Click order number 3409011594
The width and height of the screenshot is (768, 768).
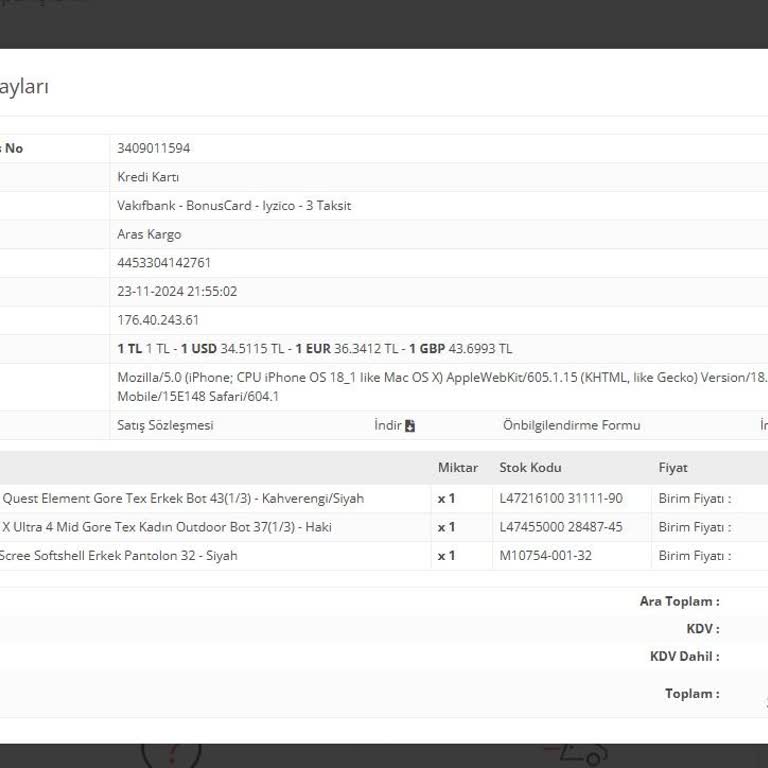pyautogui.click(x=153, y=148)
